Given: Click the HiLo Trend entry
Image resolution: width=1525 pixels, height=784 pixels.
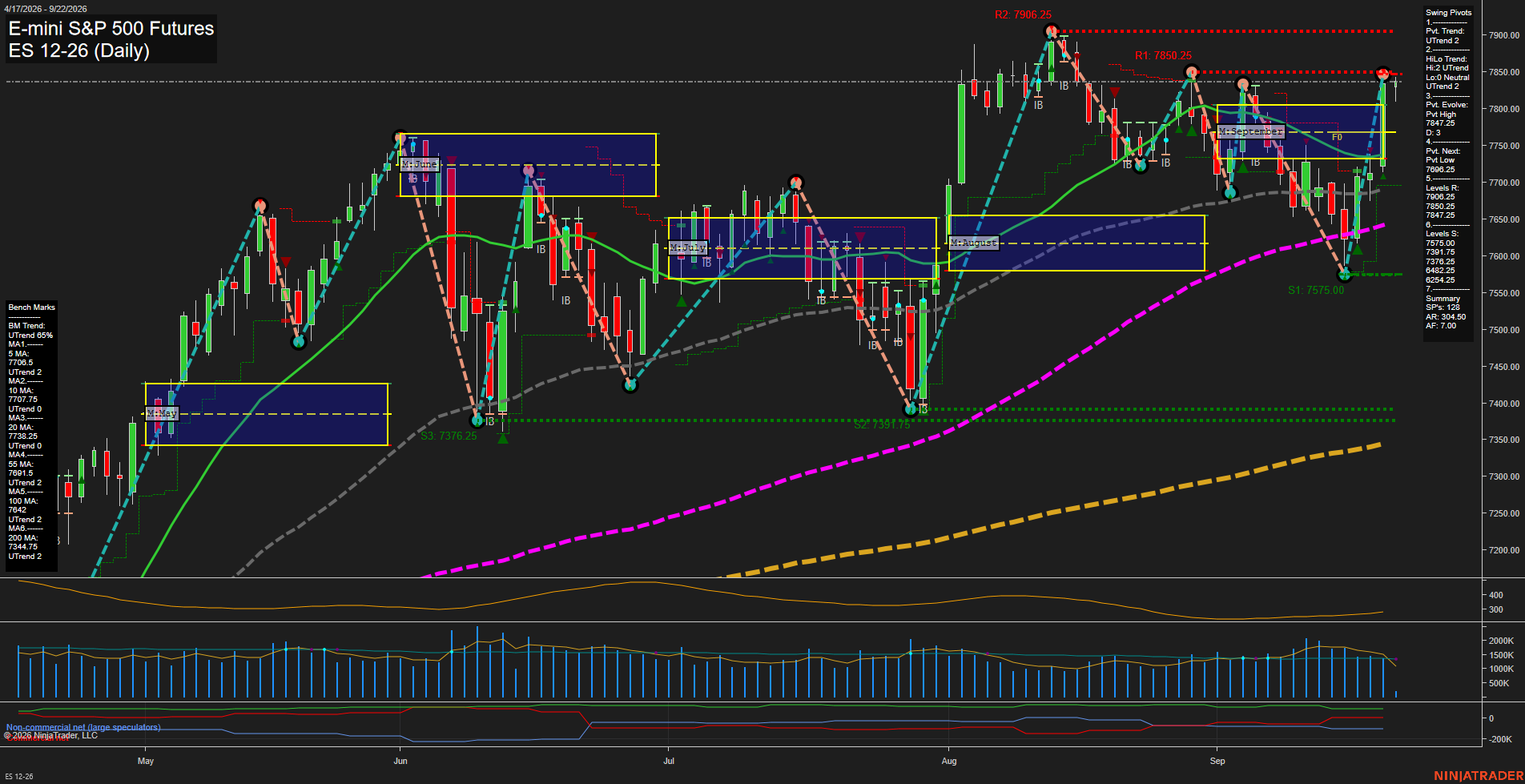Looking at the screenshot, I should (1446, 59).
